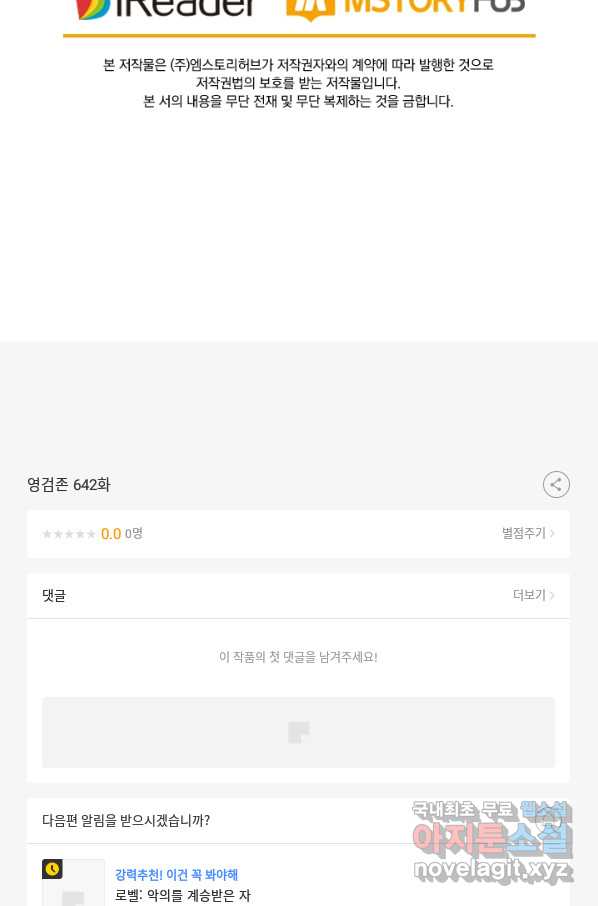
Task: Open 로벨: 악의를 계승받은 자 title
Action: pyautogui.click(x=183, y=896)
